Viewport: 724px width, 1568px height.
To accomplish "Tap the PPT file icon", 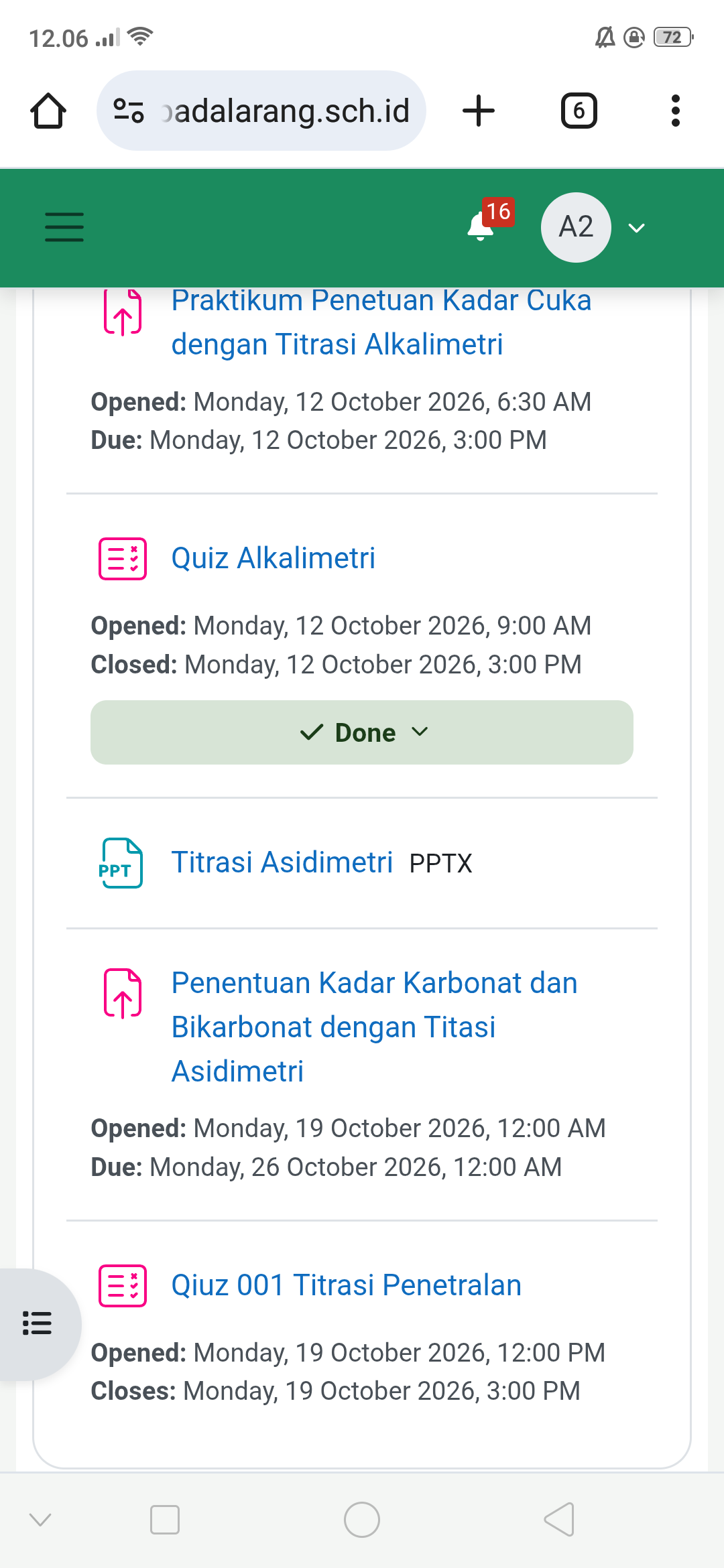I will pyautogui.click(x=121, y=863).
